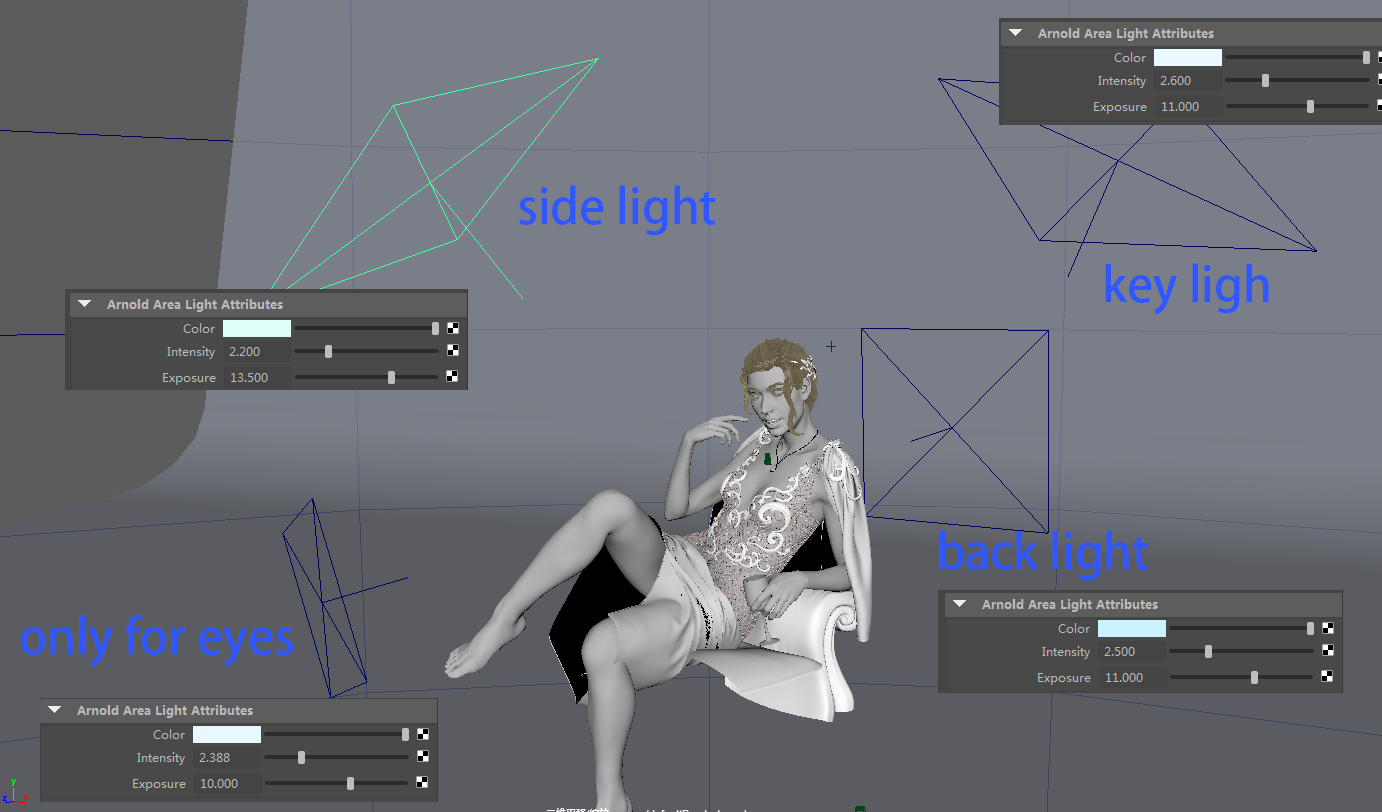Open intensity map button beside 2.388 field
The width and height of the screenshot is (1382, 812).
(423, 757)
